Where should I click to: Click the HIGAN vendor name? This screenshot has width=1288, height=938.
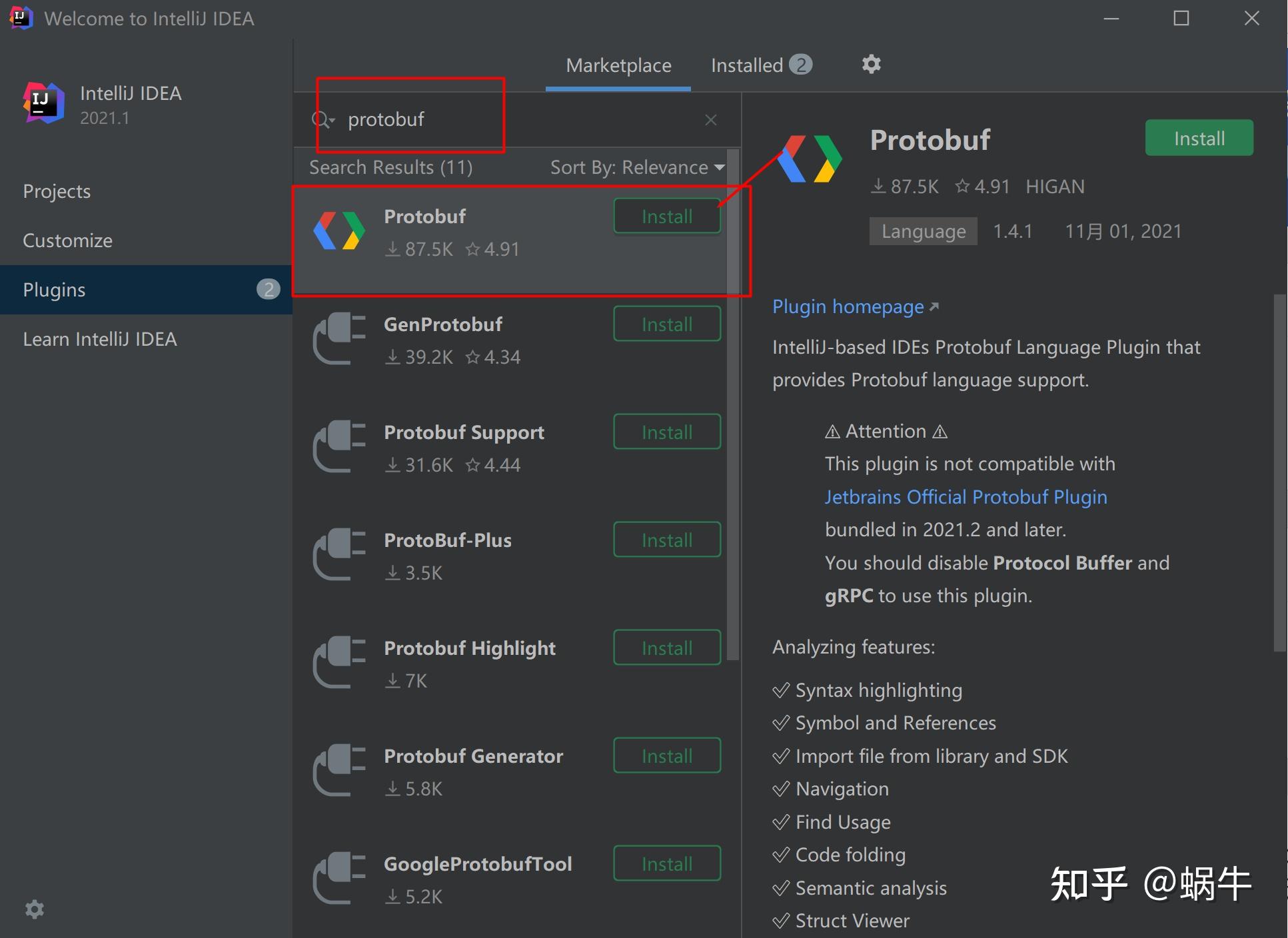[1055, 187]
